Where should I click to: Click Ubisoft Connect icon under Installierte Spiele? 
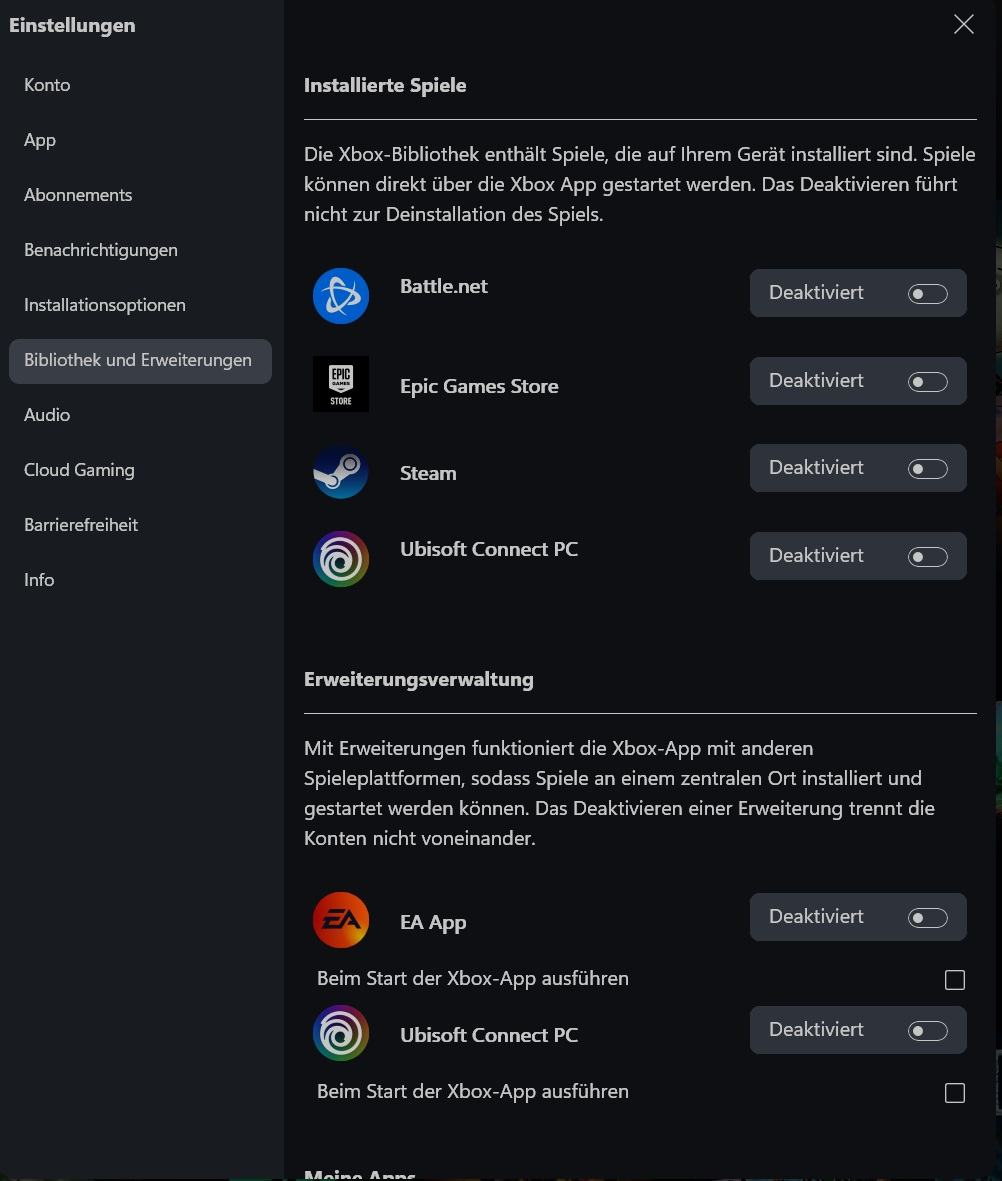pyautogui.click(x=341, y=559)
